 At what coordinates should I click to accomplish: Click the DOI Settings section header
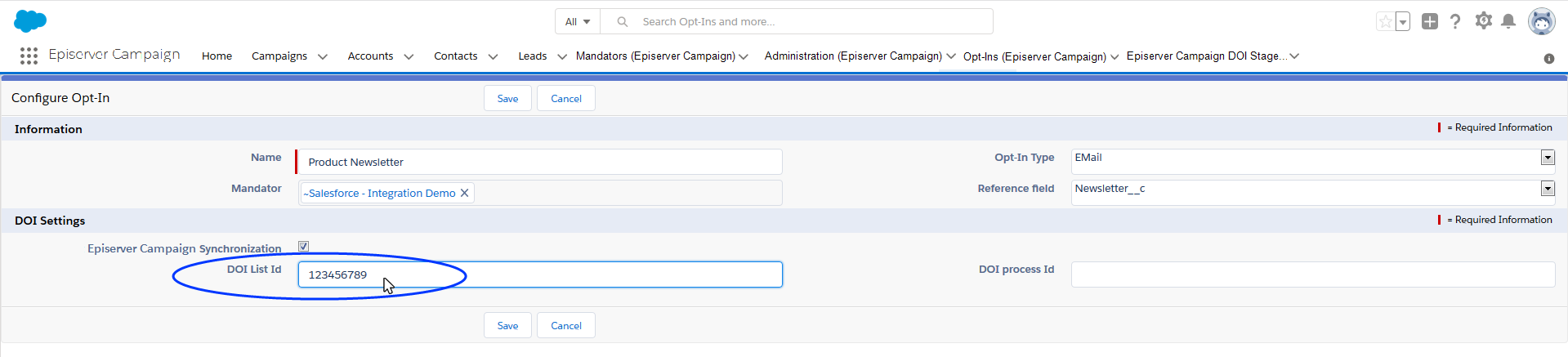pyautogui.click(x=50, y=221)
